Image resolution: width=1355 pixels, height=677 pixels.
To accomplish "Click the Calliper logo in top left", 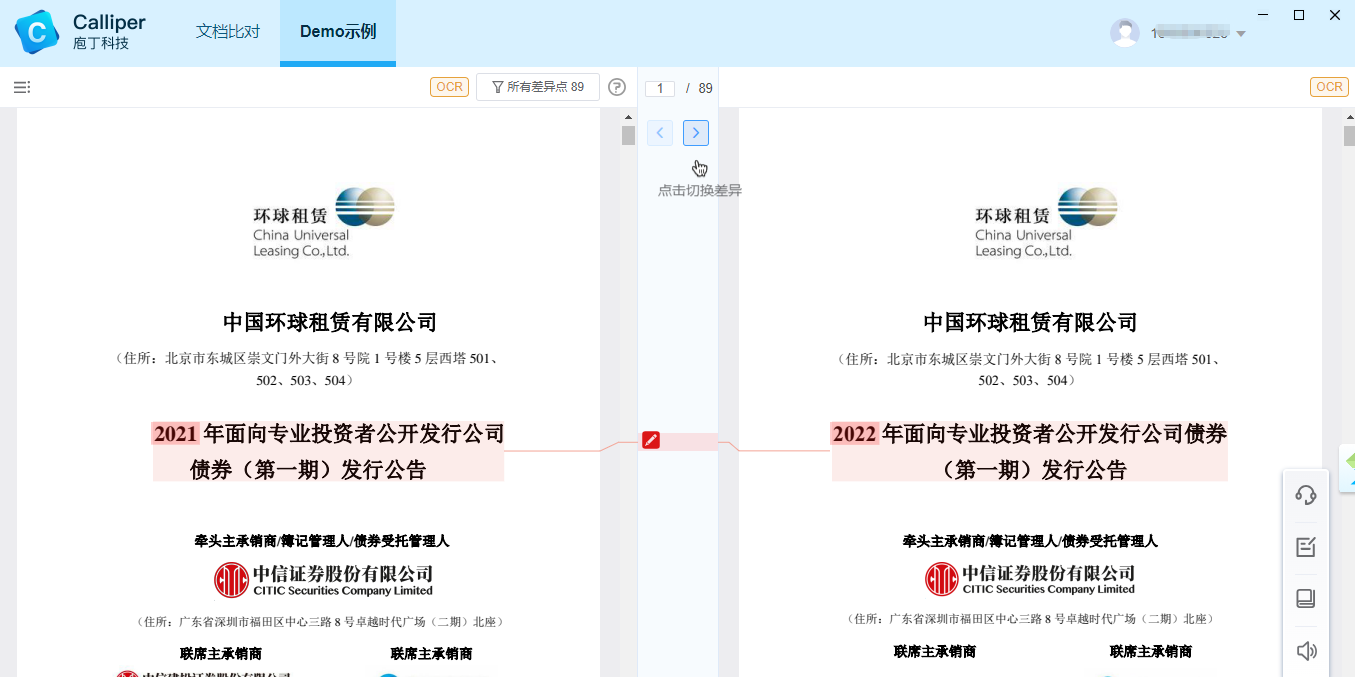I will 36,32.
